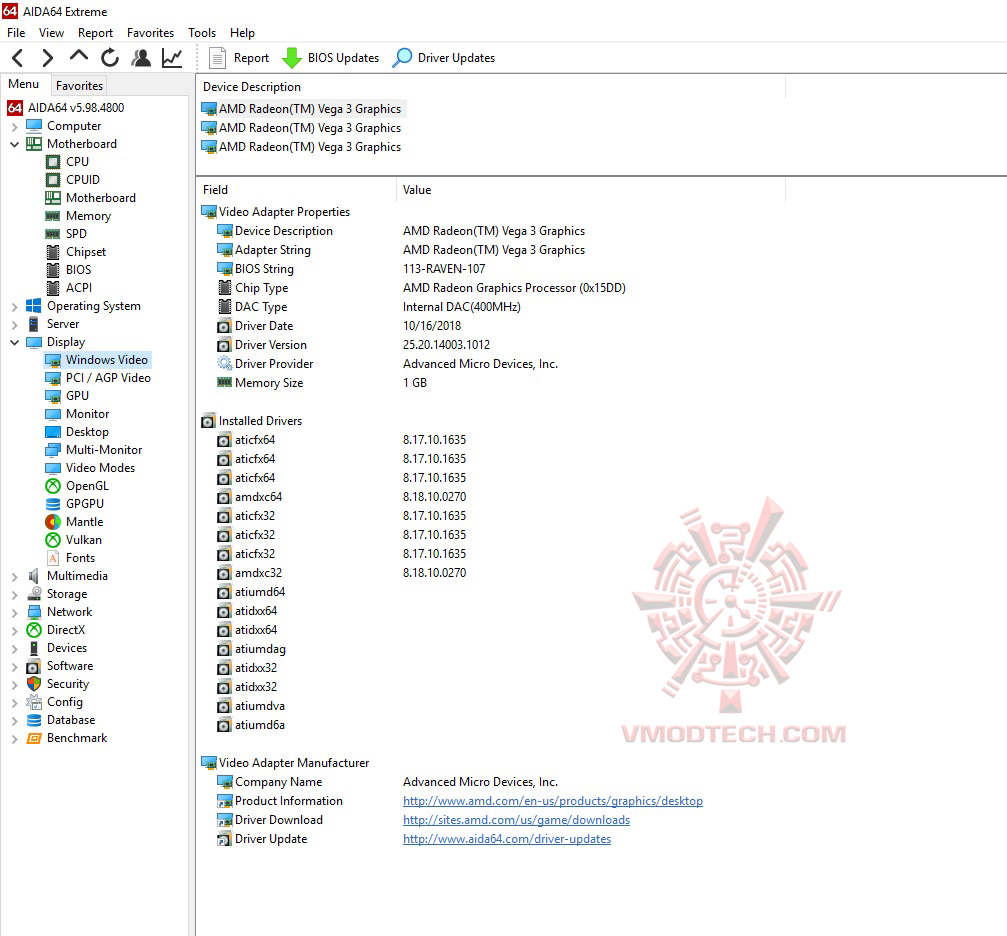Viewport: 1007px width, 936px height.
Task: Open the AMD product information link
Action: point(552,801)
